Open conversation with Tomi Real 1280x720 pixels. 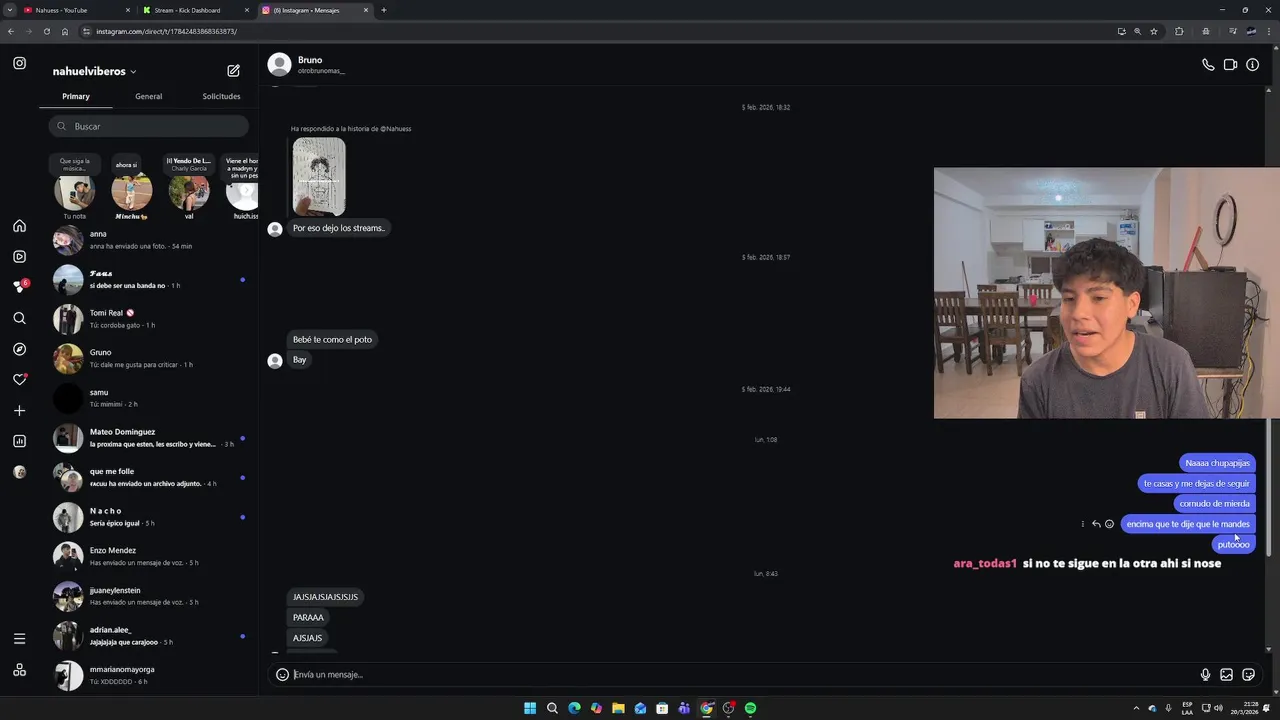tap(149, 319)
